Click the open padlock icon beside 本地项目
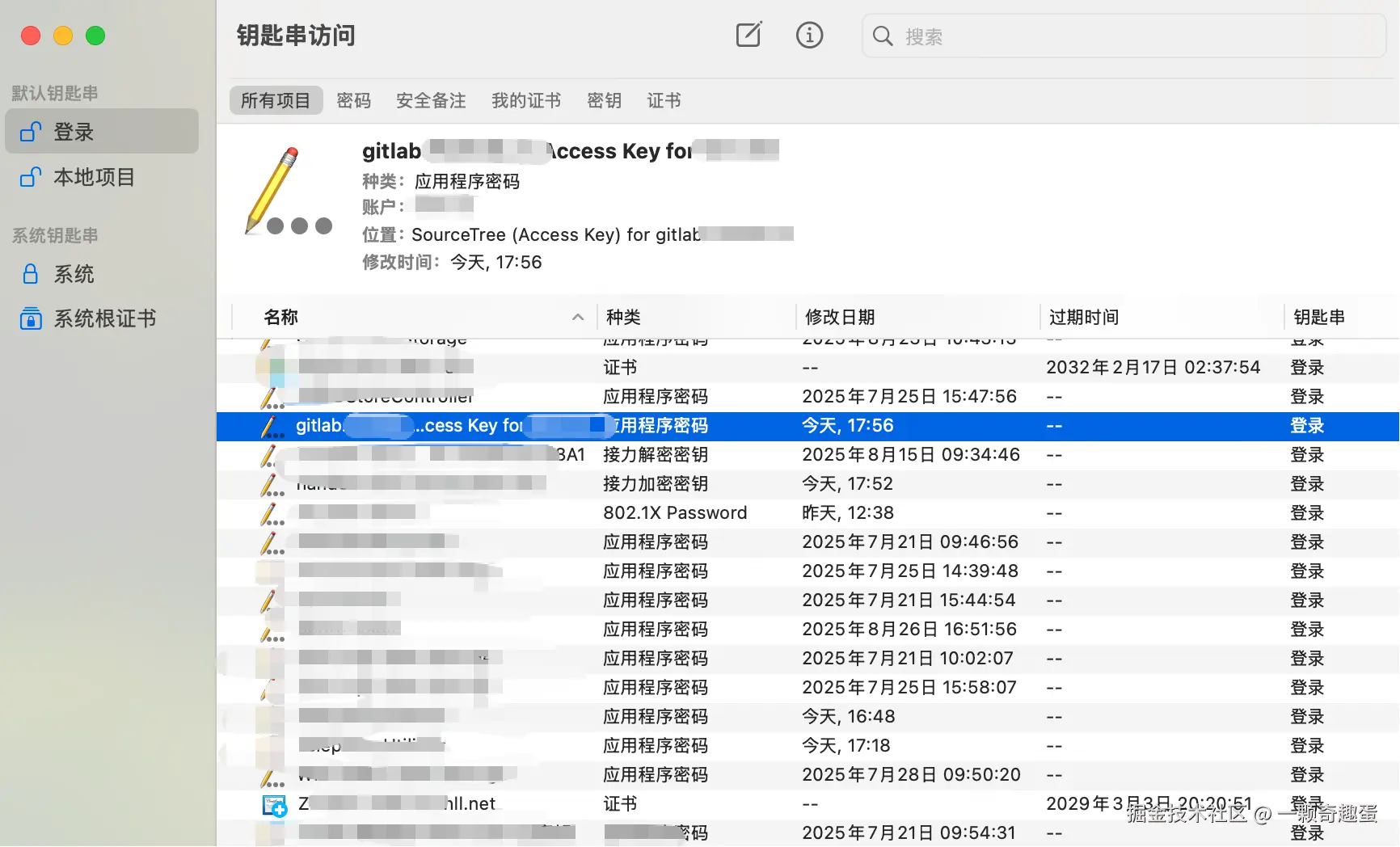Screen dimensions: 1400x847 (x=31, y=176)
